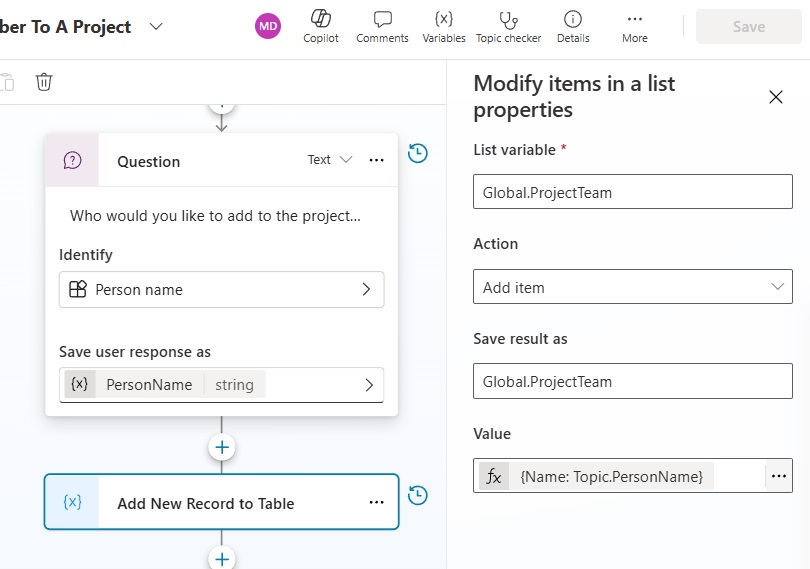The width and height of the screenshot is (810, 569).
Task: Open the Action dropdown showing Add item
Action: [633, 286]
